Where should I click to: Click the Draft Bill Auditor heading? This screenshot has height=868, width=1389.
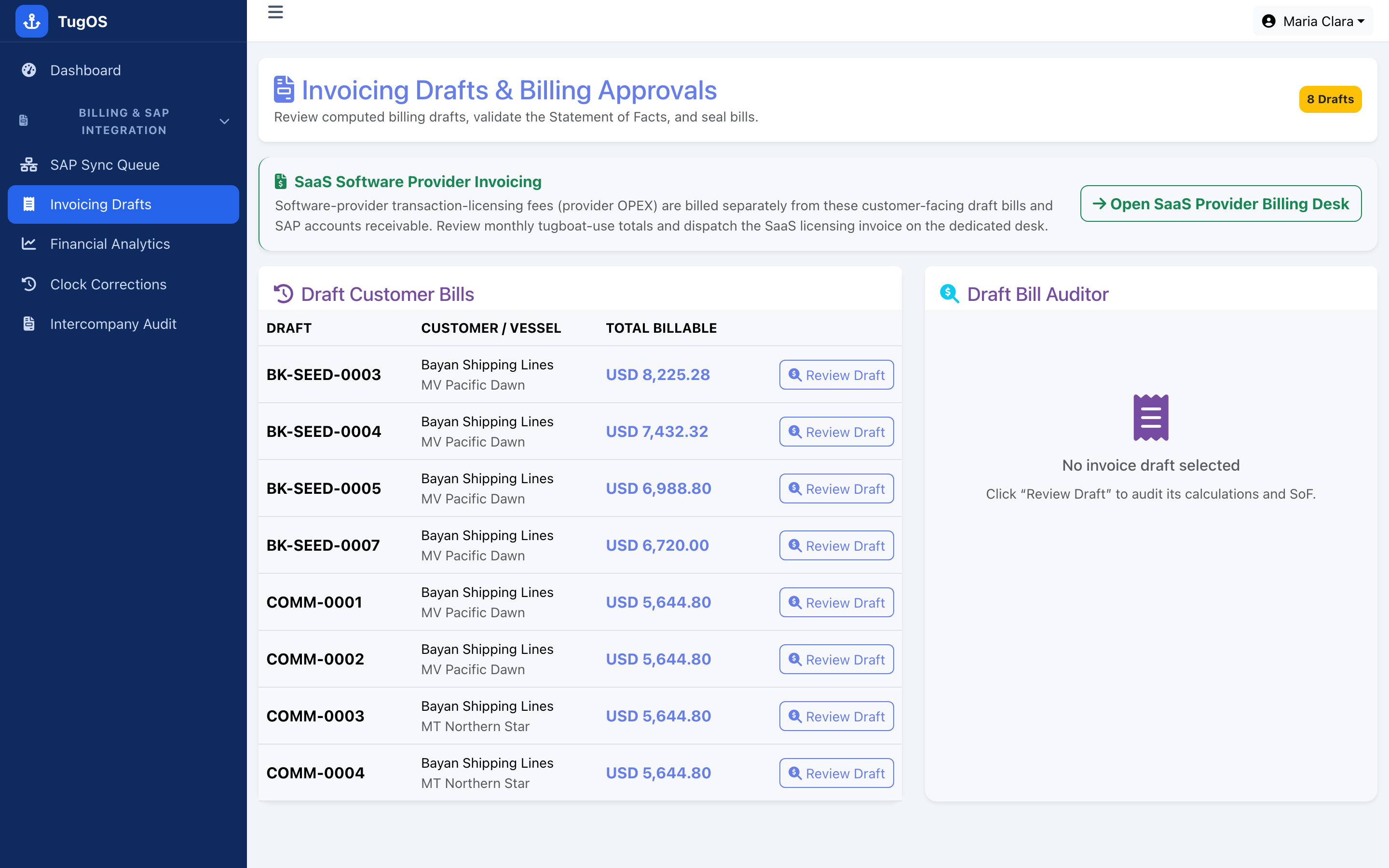pos(1038,294)
